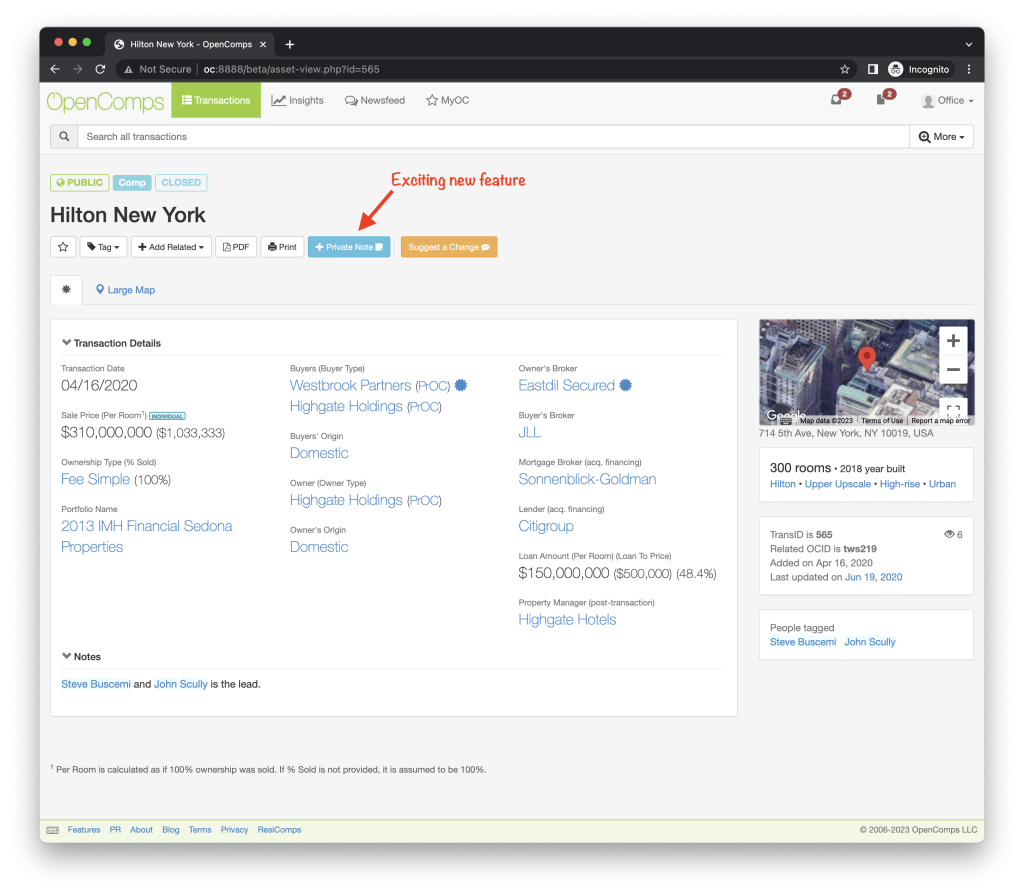1024x895 pixels.
Task: Click the browser forward arrow
Action: pyautogui.click(x=78, y=69)
